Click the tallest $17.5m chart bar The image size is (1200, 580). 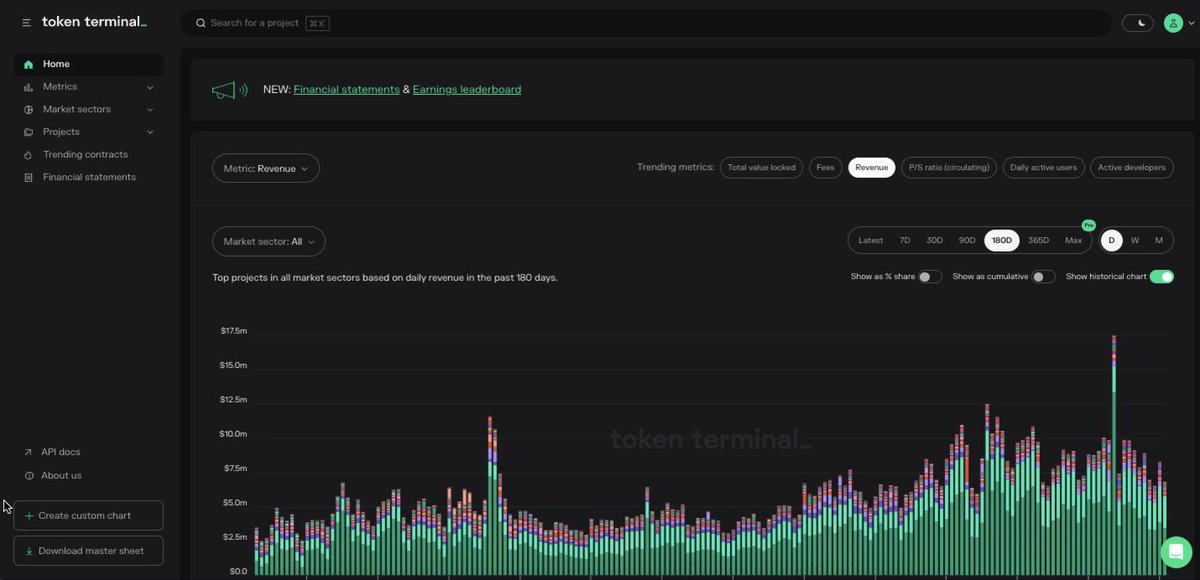click(x=1114, y=455)
